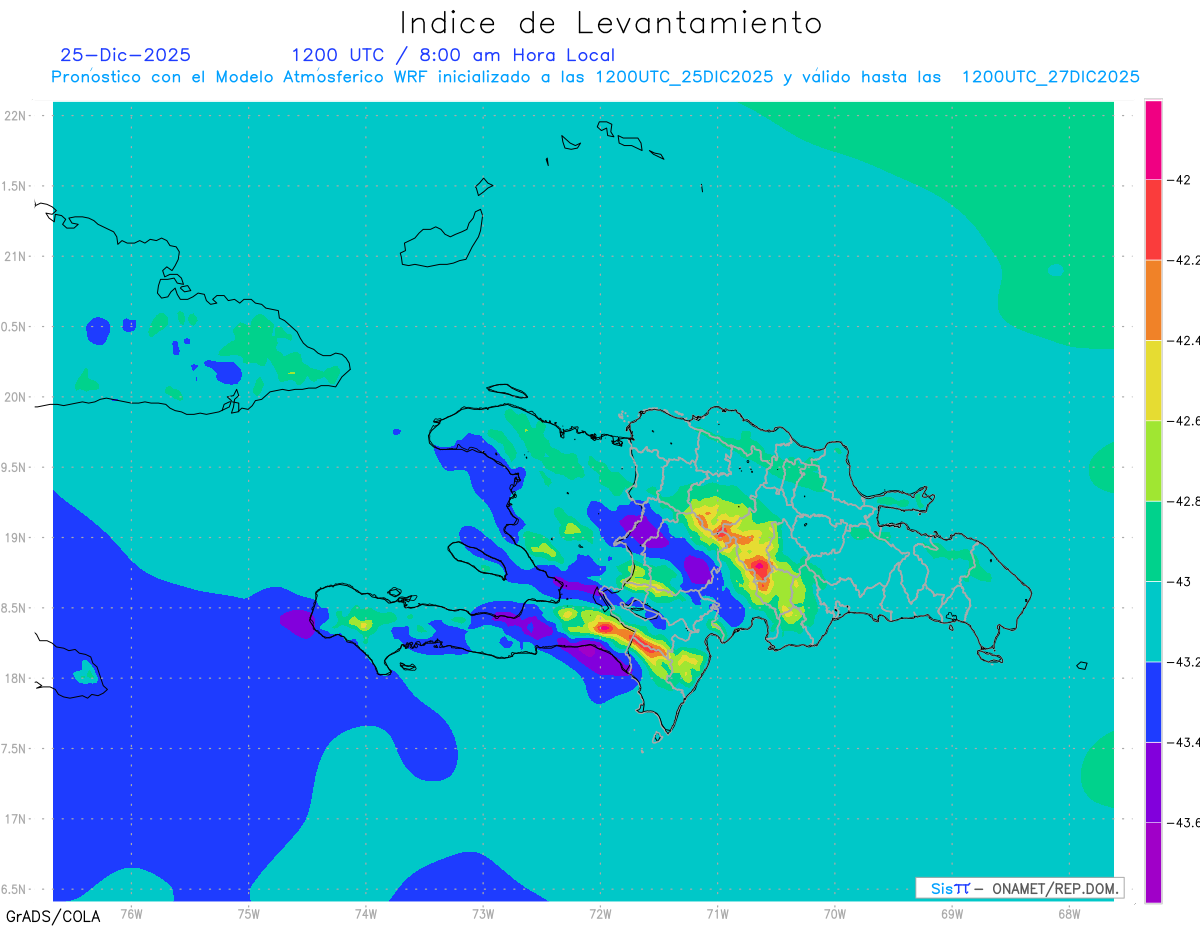Screen dimensions: 1200x927
Task: Select the dark violet legend band above -43.6
Action: 1153,782
